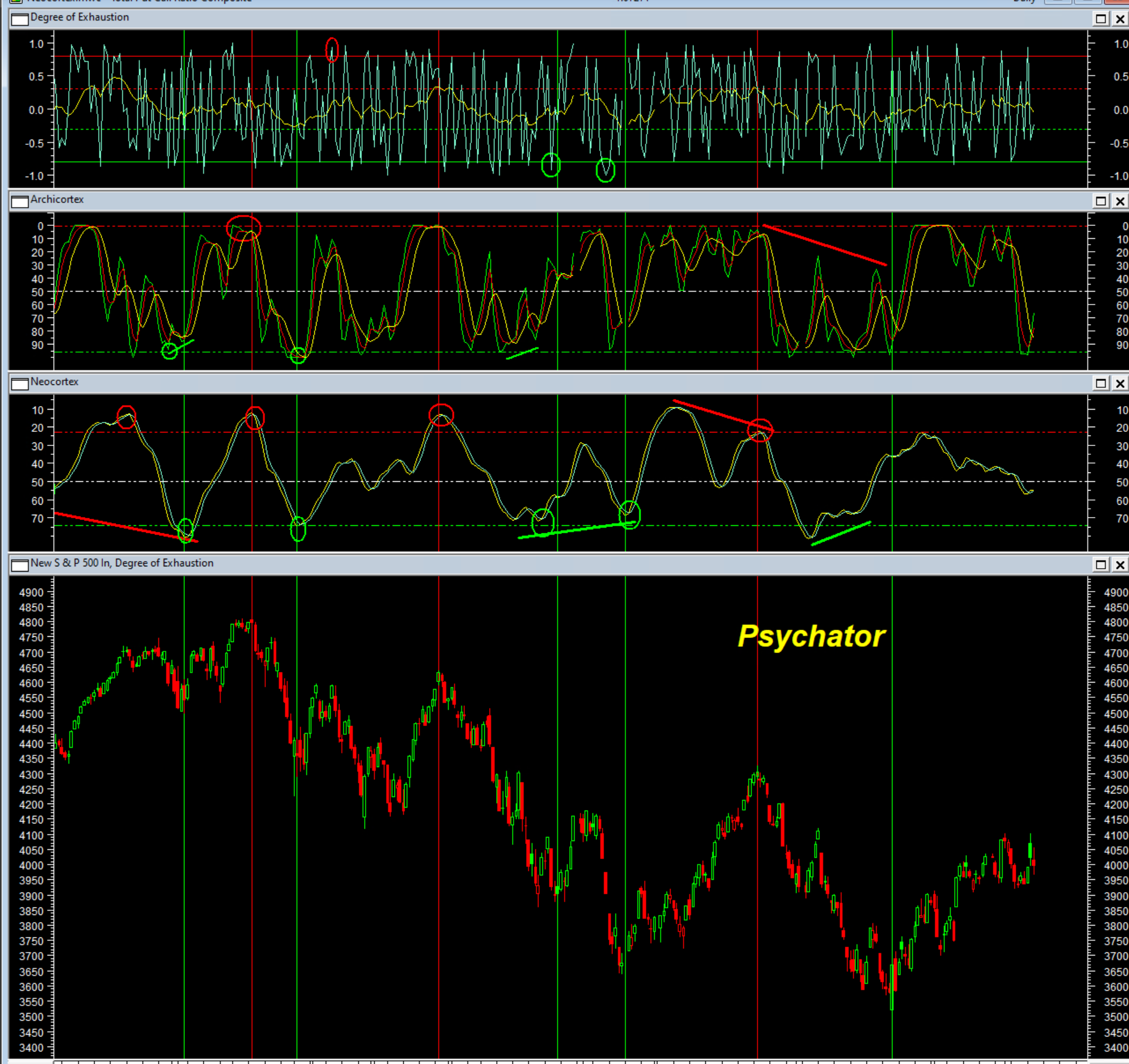Maximize the New S&P 500 price panel

[1101, 565]
